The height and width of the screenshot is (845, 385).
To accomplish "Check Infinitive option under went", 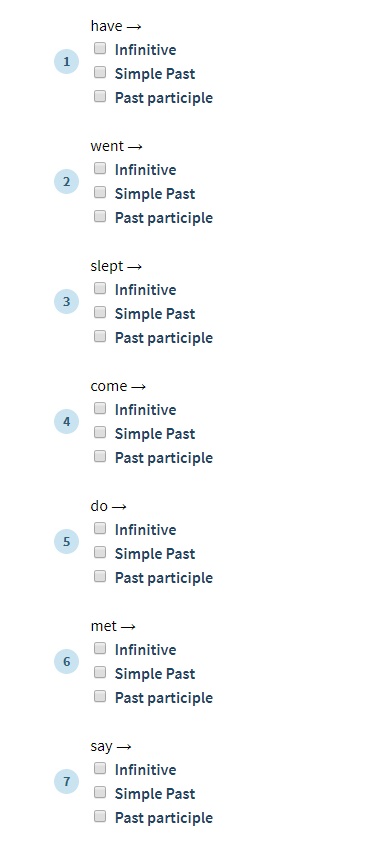I will pos(100,169).
